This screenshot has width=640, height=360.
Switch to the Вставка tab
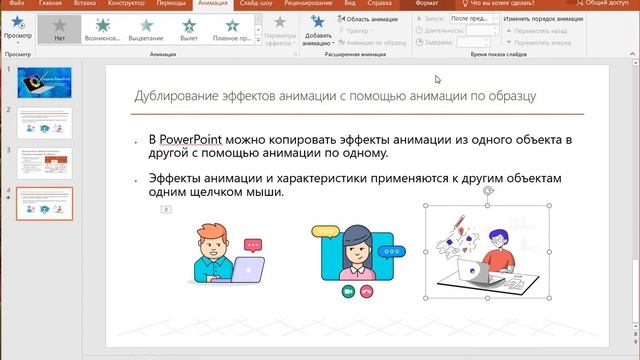(85, 3)
